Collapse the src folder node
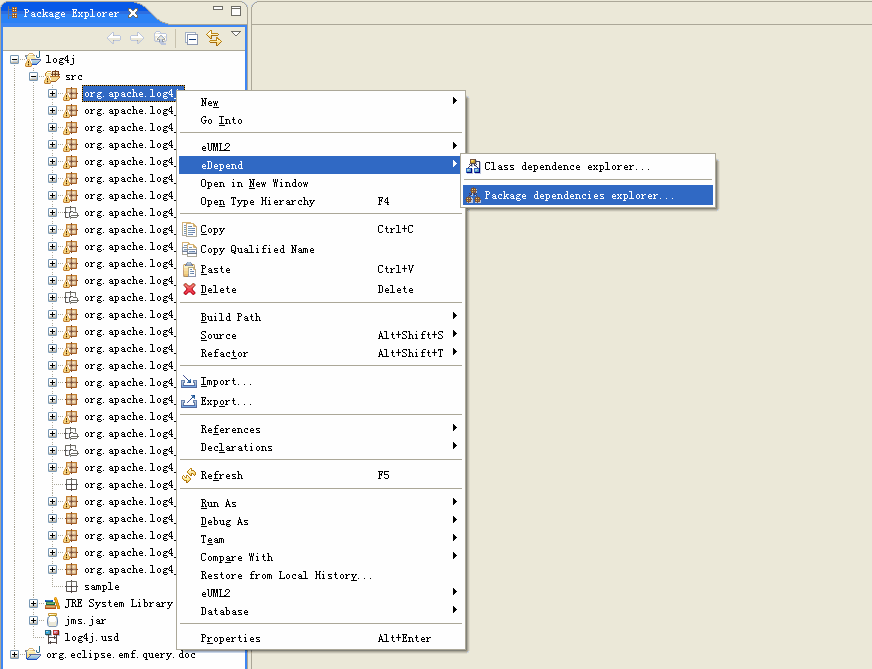The height and width of the screenshot is (669, 872). pos(33,77)
